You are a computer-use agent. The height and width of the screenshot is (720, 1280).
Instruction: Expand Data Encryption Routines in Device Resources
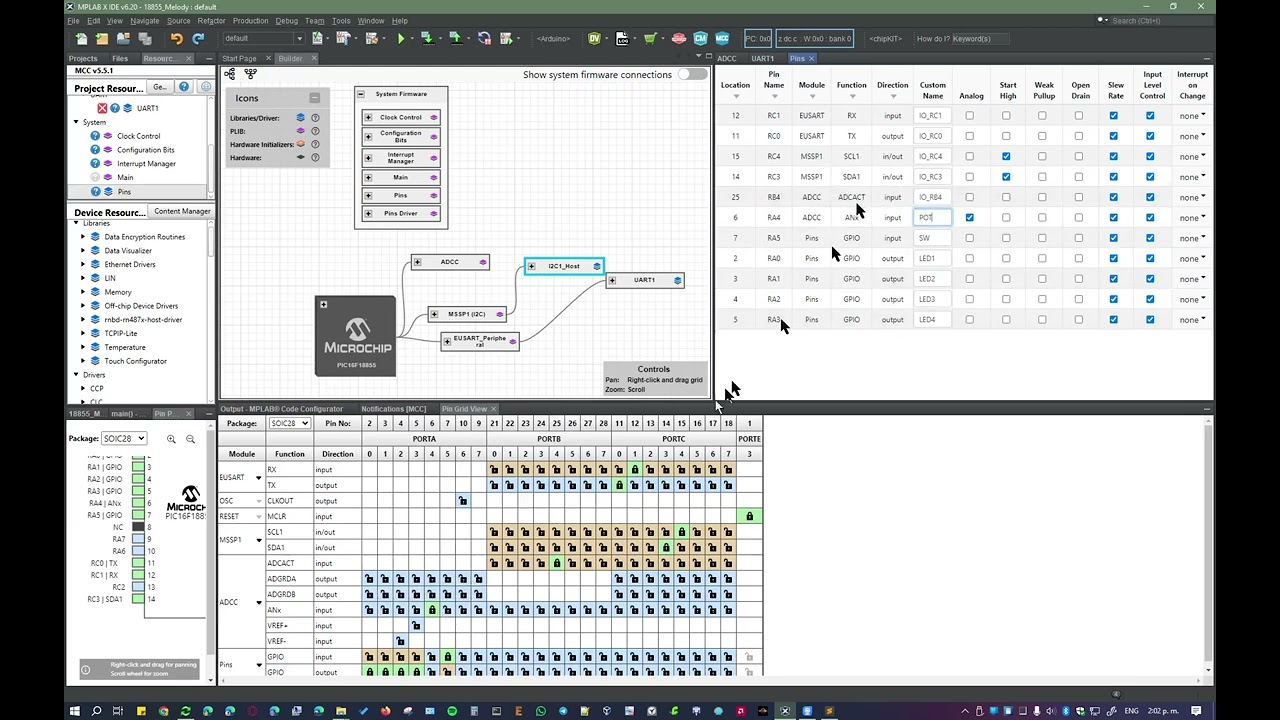83,237
